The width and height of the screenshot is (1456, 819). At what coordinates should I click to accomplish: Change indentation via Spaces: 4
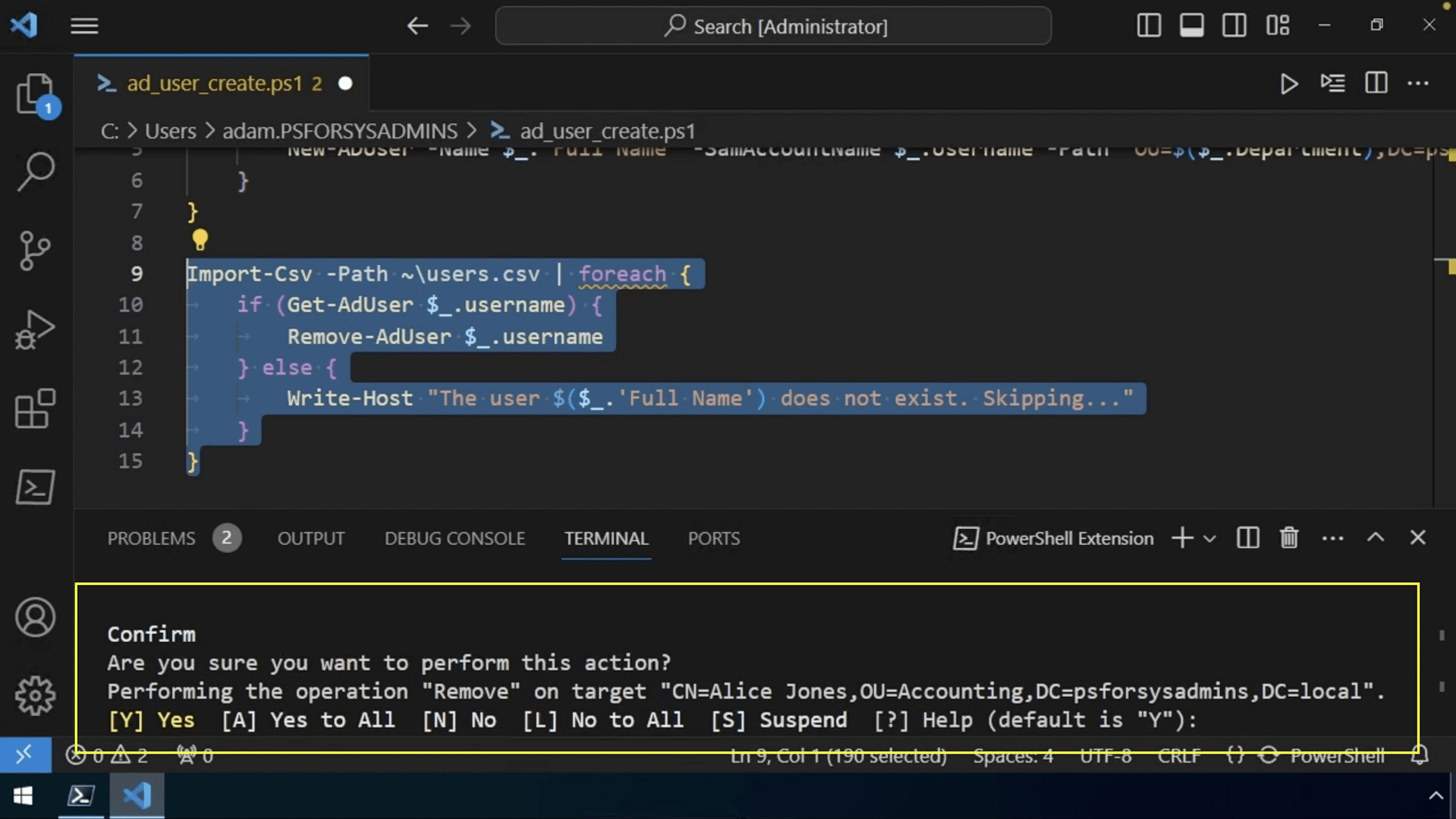(1013, 756)
